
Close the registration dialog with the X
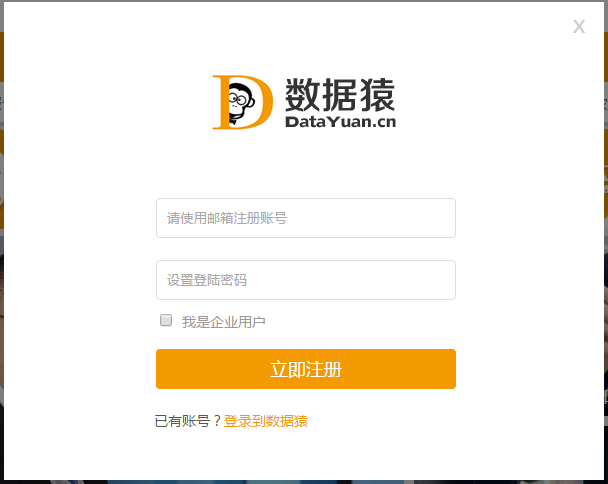coord(579,27)
